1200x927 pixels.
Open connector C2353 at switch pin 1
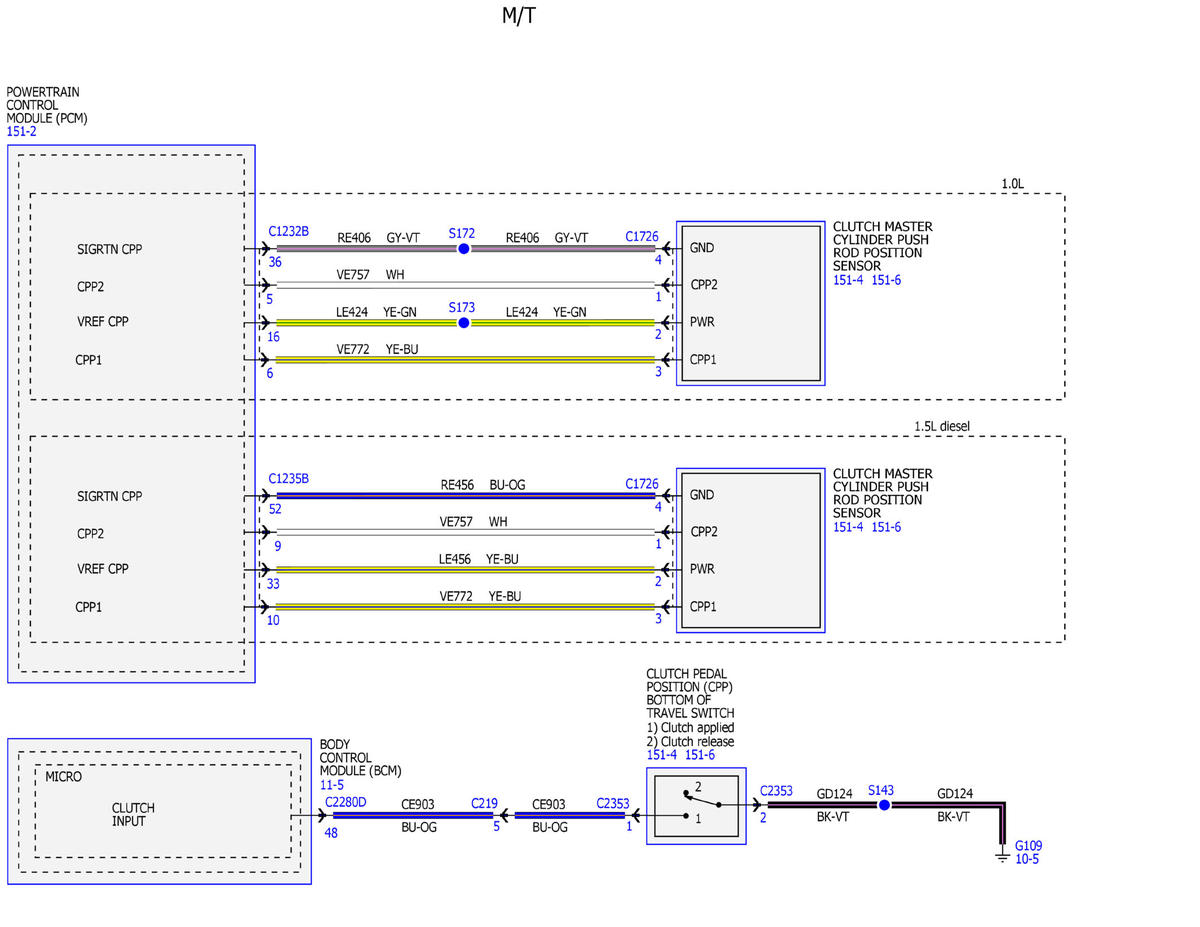tap(613, 802)
